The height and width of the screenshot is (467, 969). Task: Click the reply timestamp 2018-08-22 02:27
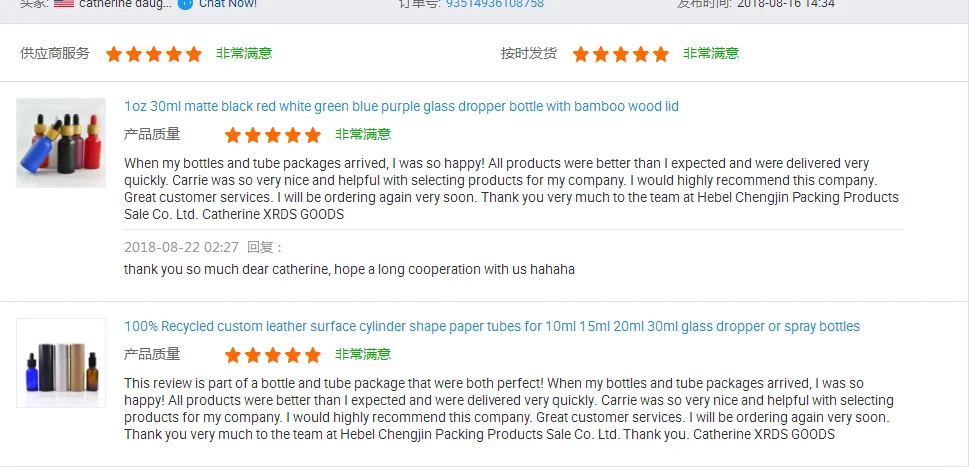point(181,247)
